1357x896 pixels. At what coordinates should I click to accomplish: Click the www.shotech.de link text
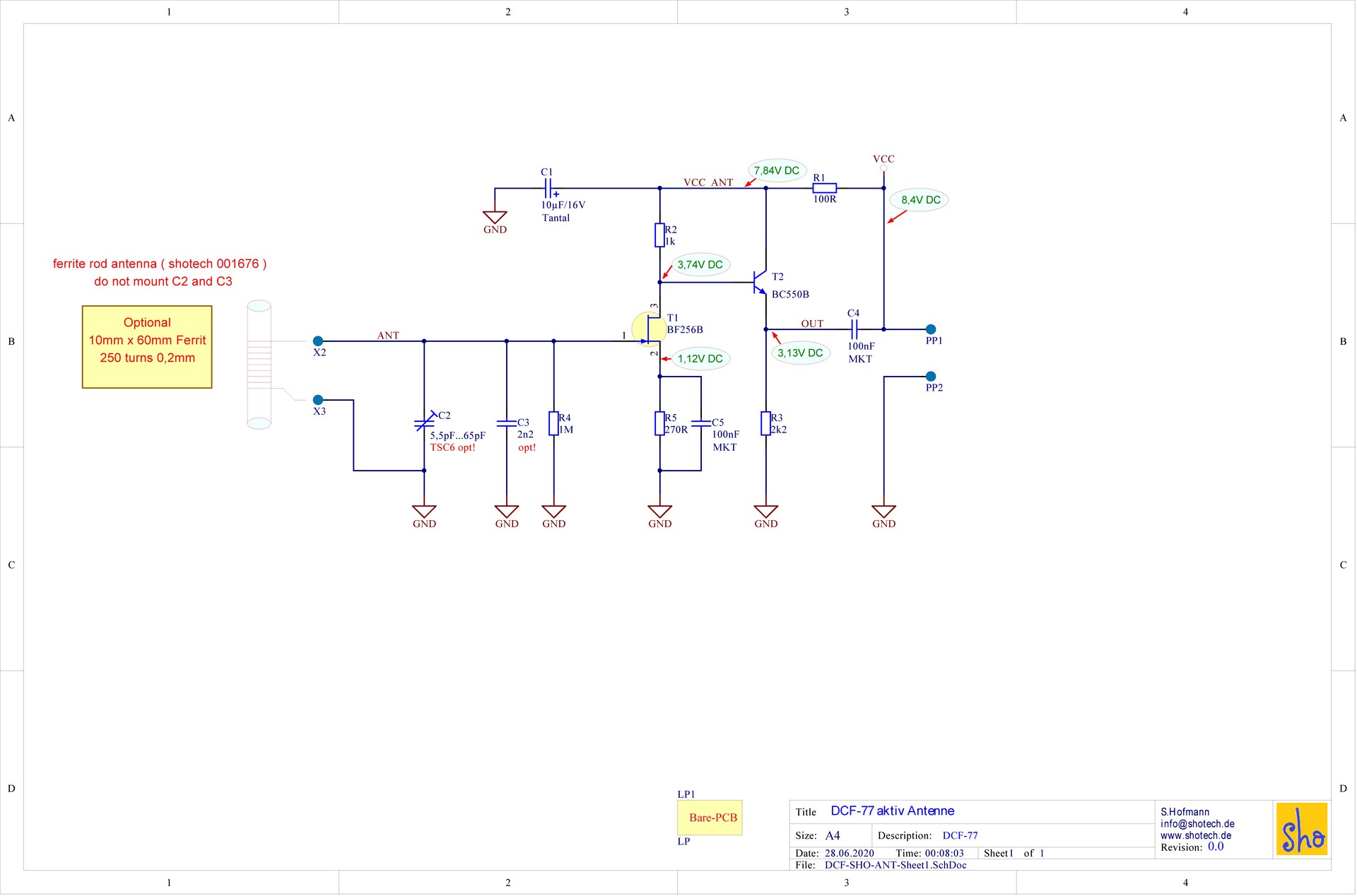click(x=1195, y=835)
